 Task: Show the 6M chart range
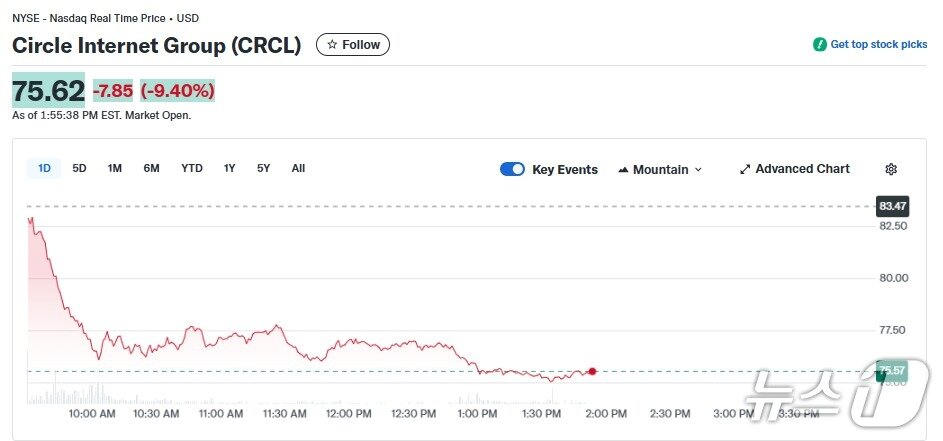pyautogui.click(x=151, y=168)
